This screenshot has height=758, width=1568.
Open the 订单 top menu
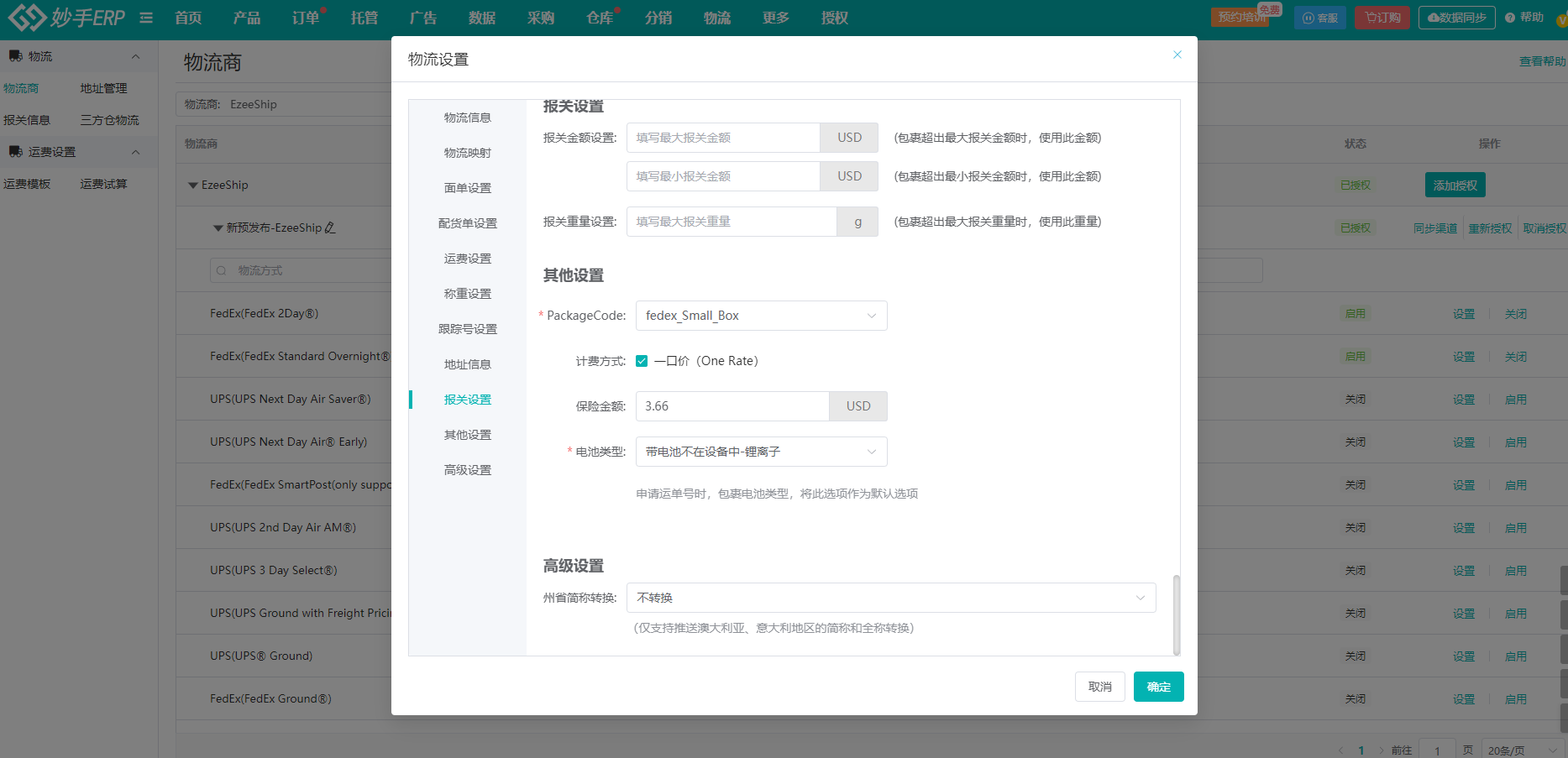[x=306, y=18]
